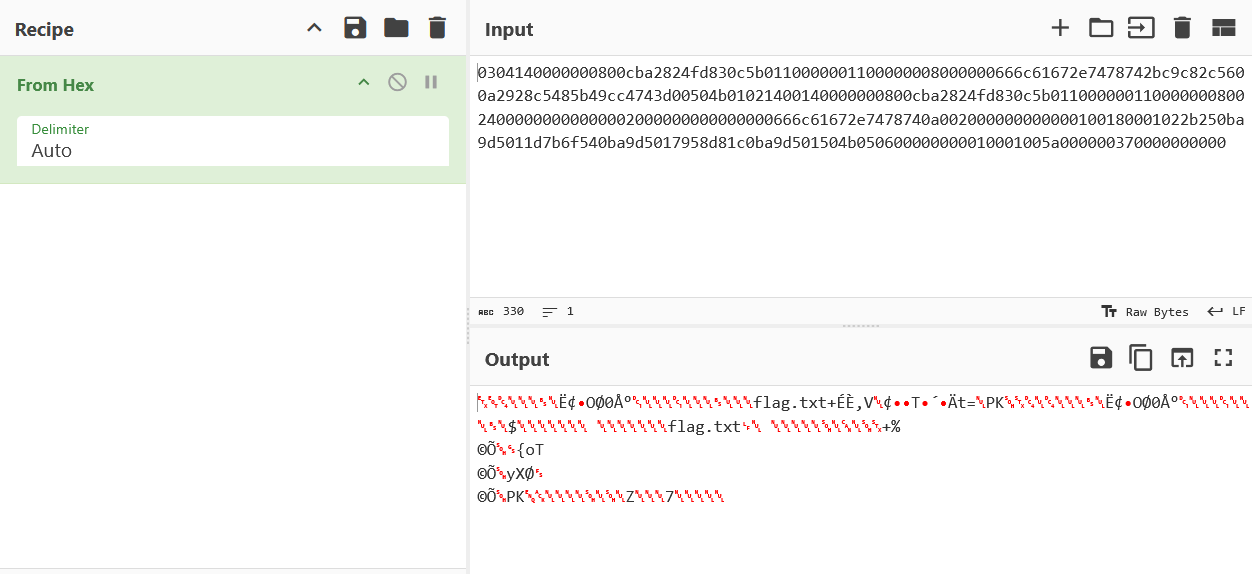Set breakpoint on From Hex operation
Image resolution: width=1252 pixels, height=574 pixels.
coord(431,82)
